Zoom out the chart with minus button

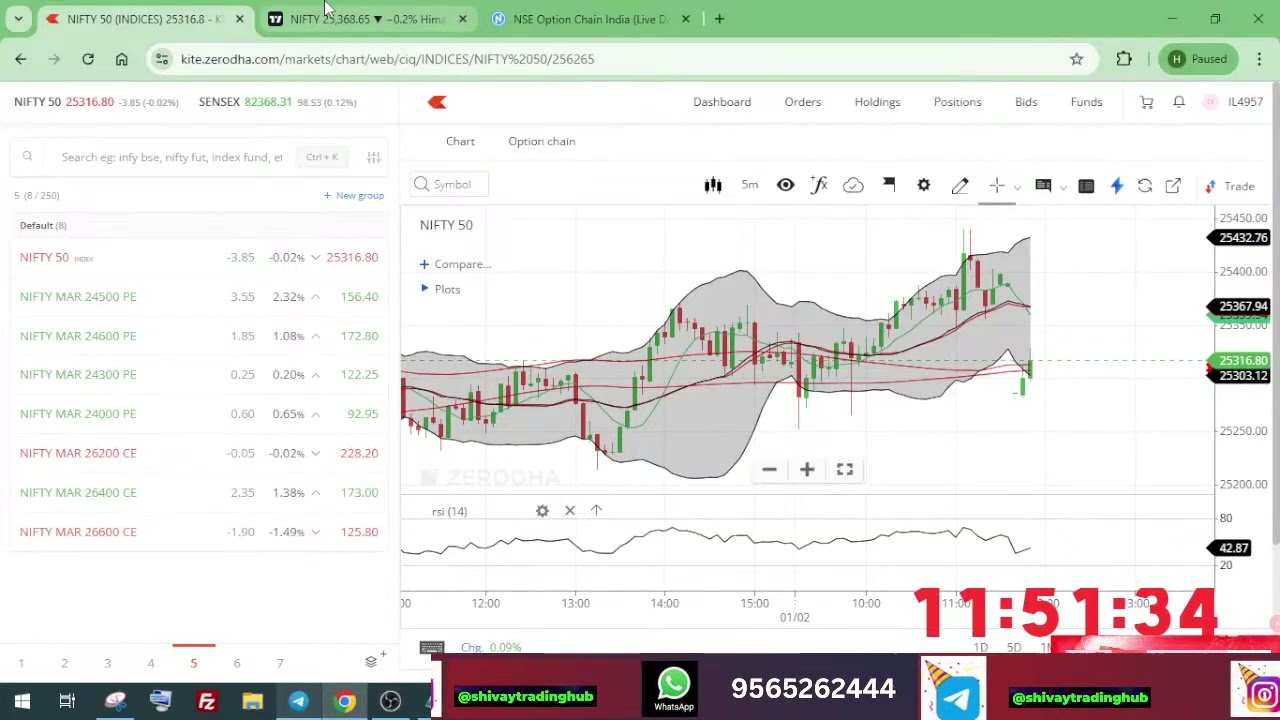(x=769, y=470)
